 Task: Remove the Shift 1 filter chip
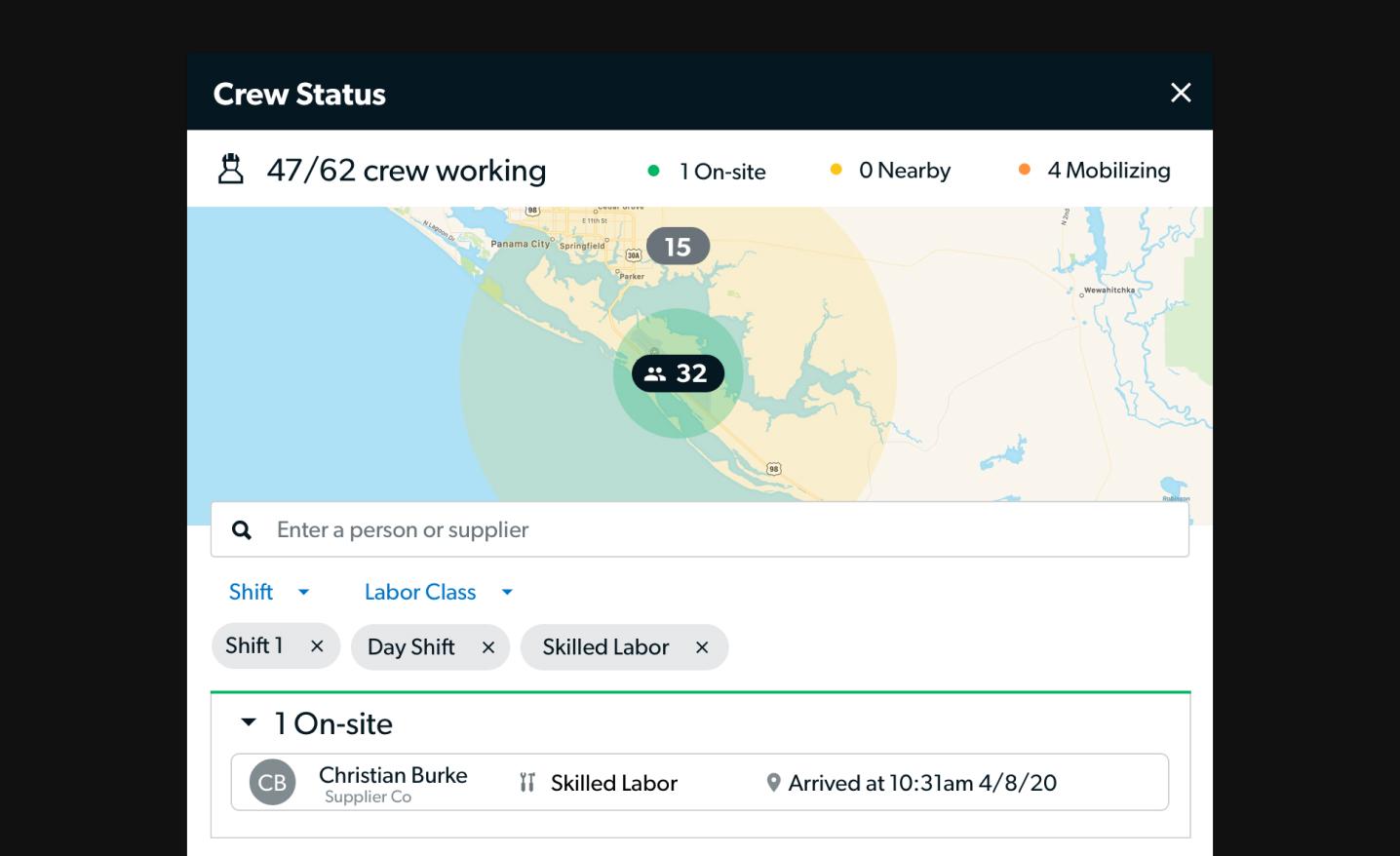(x=317, y=646)
